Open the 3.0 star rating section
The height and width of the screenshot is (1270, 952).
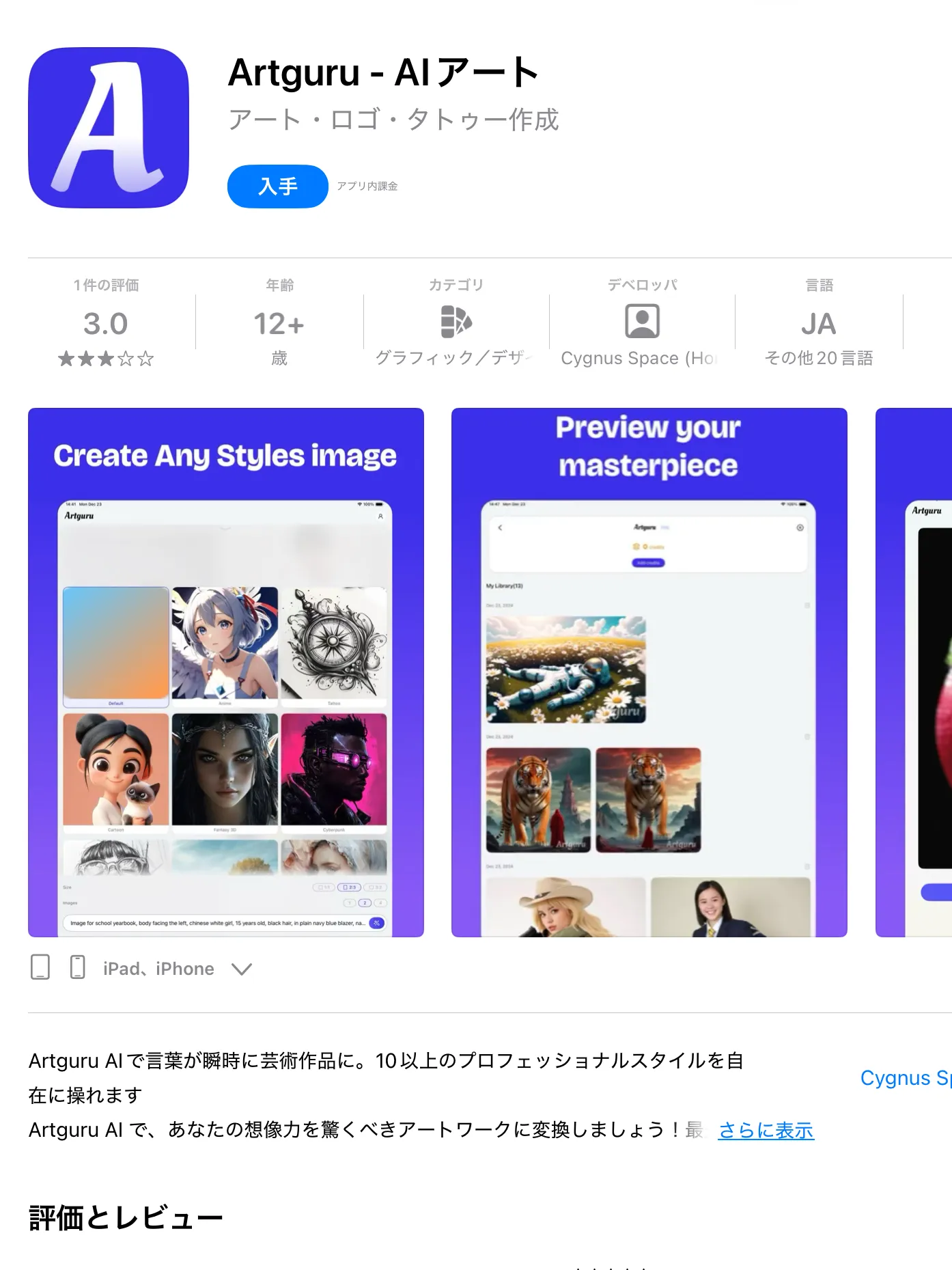(106, 323)
